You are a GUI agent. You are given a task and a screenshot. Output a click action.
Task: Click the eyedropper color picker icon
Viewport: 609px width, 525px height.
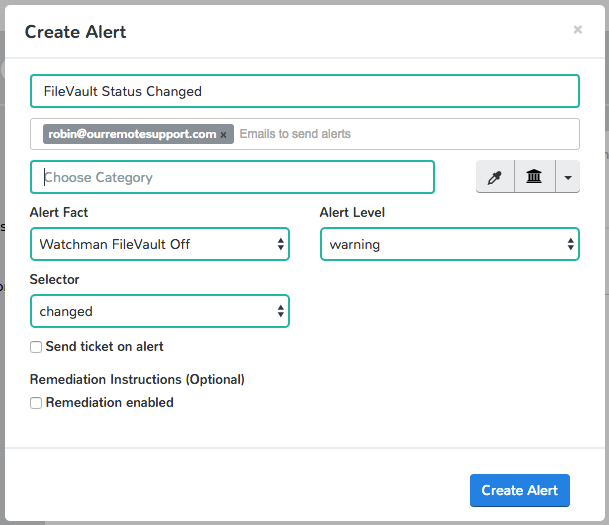tap(495, 177)
